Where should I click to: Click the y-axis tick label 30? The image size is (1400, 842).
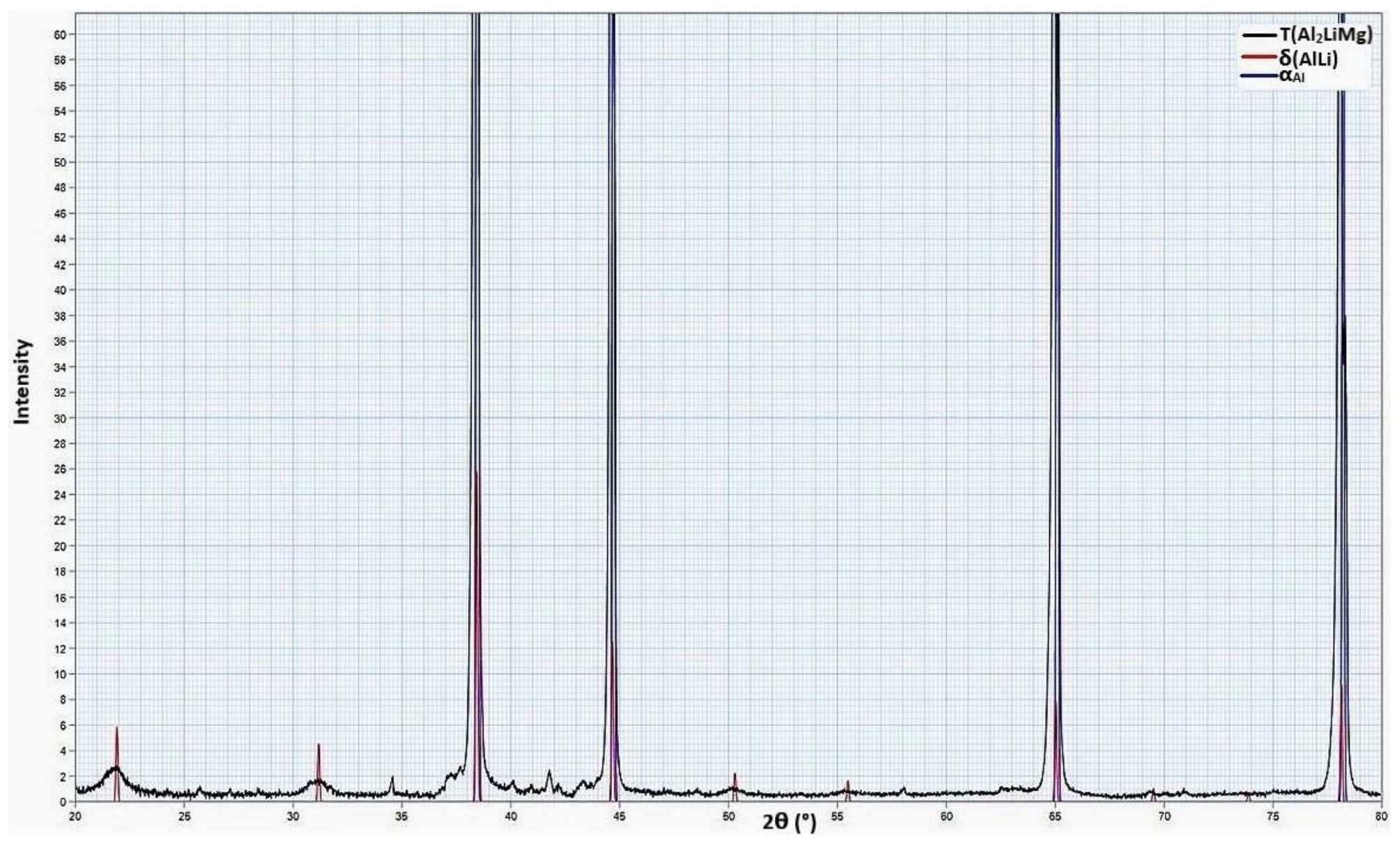pyautogui.click(x=59, y=418)
